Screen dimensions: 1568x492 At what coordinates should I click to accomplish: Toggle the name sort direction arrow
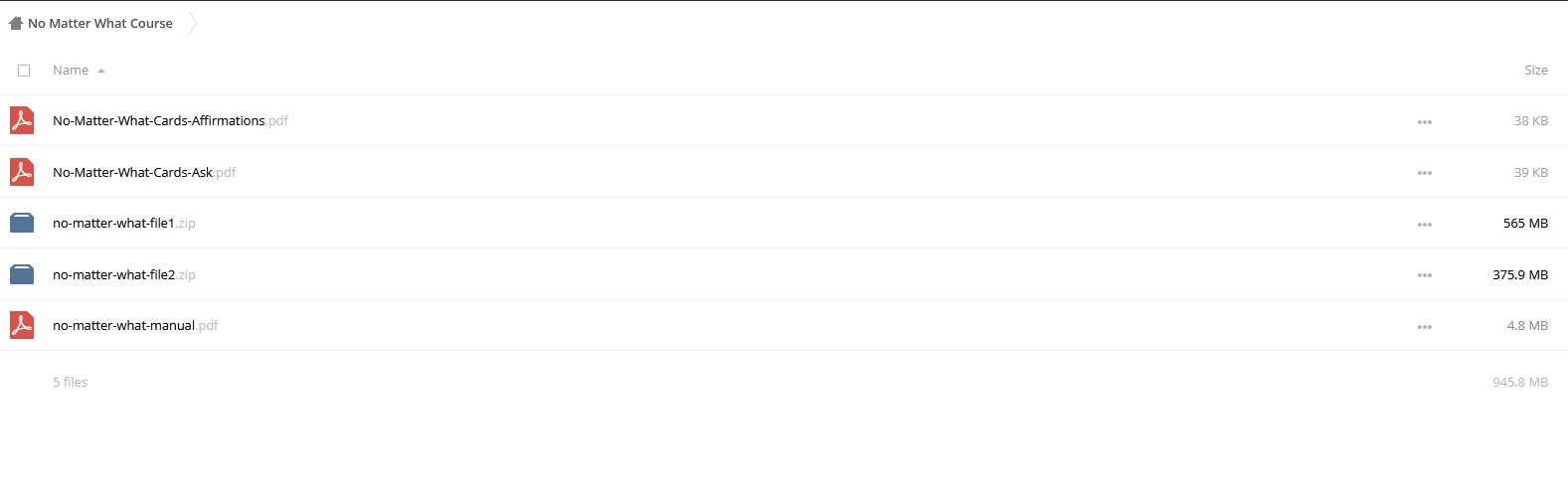(101, 71)
